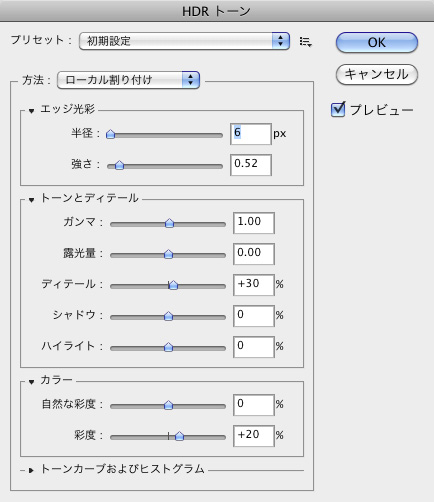
Task: Toggle the プレビュー checkbox
Action: coord(338,109)
